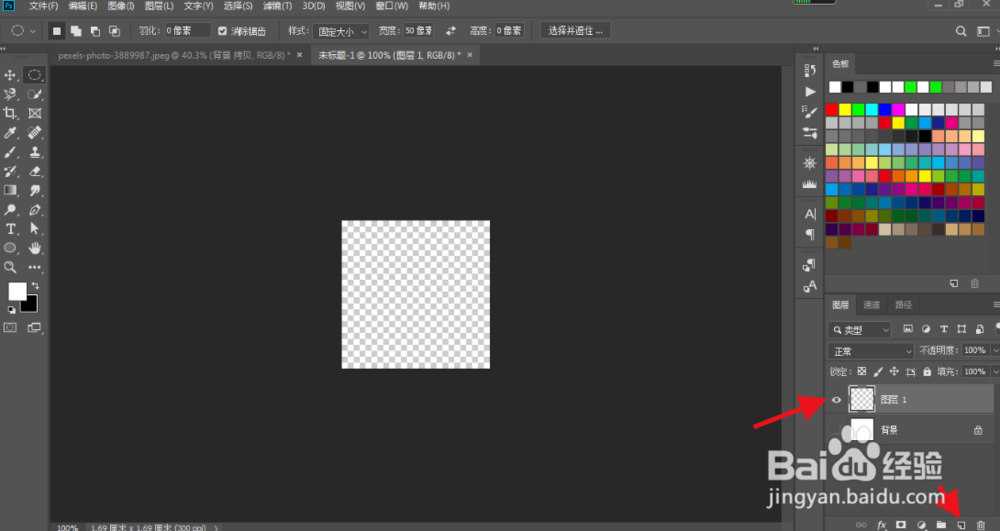Pick the red swatch in Swatches panel

[832, 110]
